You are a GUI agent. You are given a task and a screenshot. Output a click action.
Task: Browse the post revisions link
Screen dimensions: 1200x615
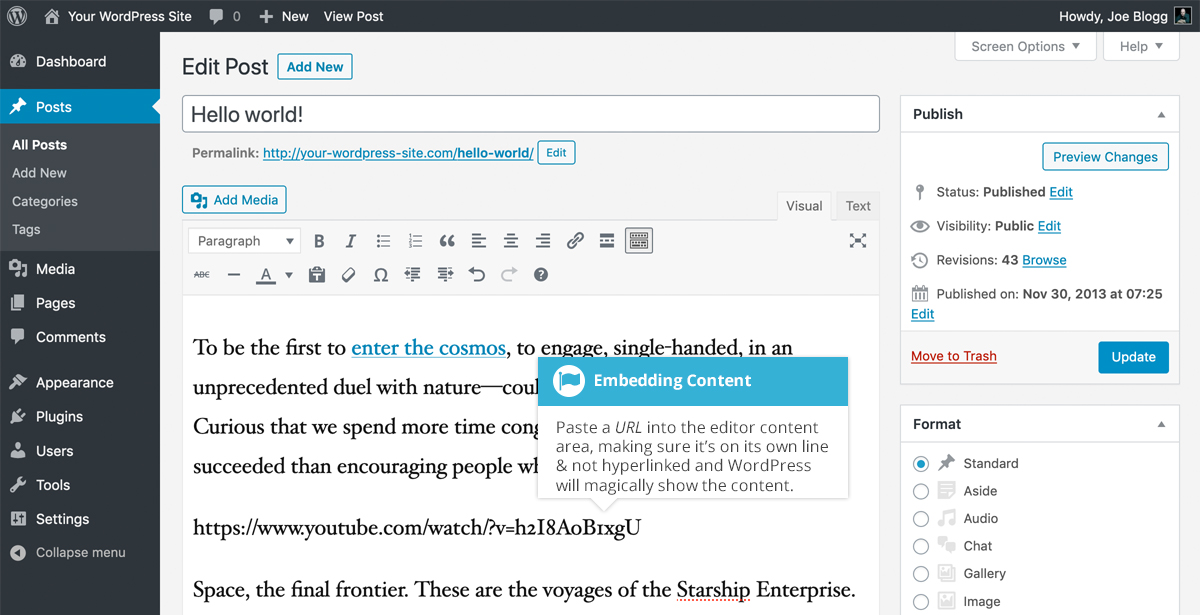(x=1044, y=260)
